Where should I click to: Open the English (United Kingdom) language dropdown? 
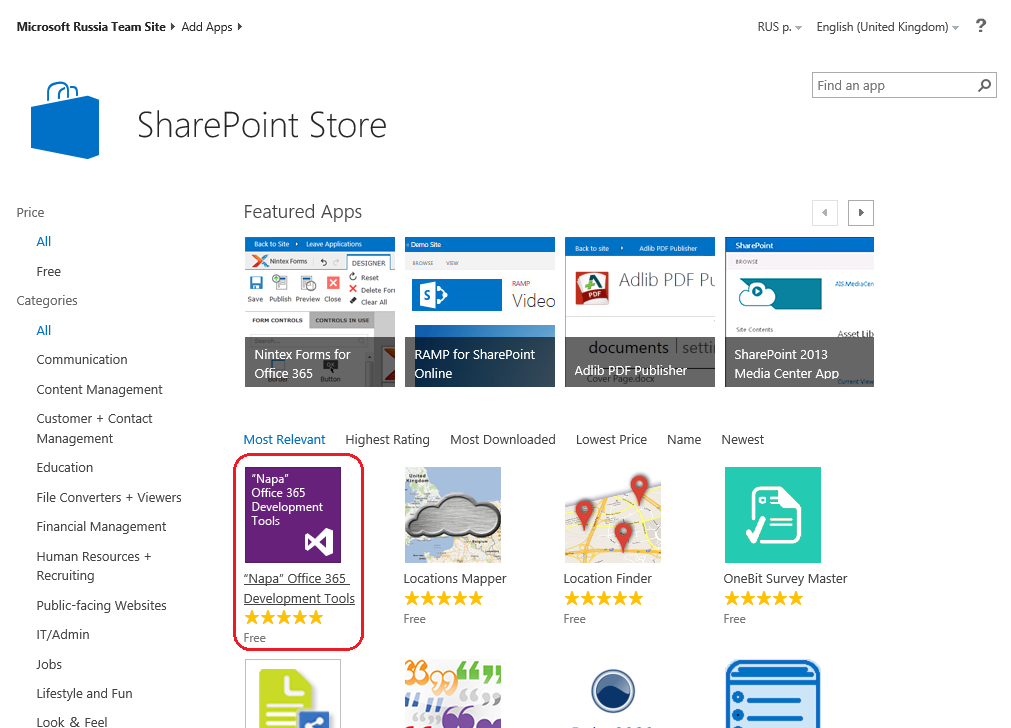(886, 26)
